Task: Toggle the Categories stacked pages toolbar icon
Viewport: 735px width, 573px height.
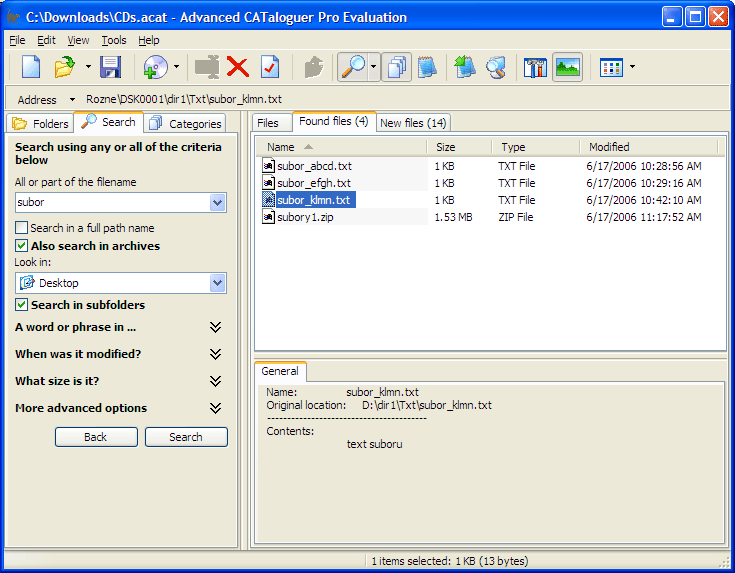Action: click(397, 67)
